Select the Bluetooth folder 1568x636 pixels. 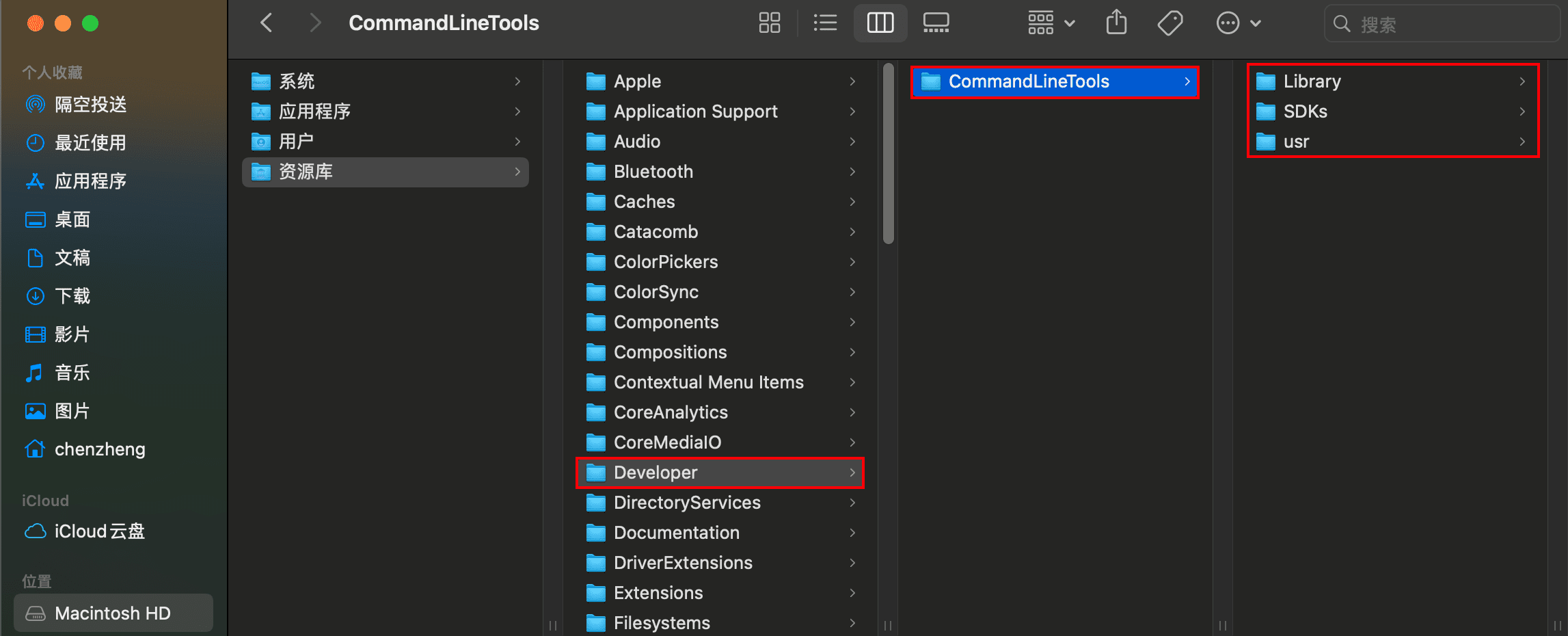pyautogui.click(x=720, y=172)
